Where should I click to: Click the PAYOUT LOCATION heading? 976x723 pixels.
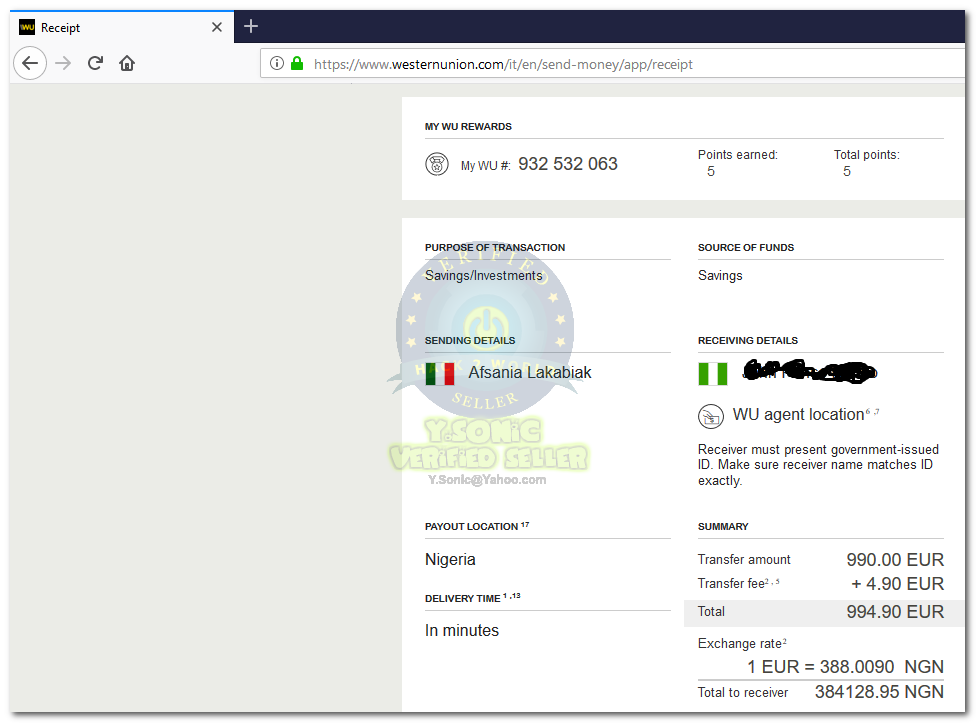(477, 526)
